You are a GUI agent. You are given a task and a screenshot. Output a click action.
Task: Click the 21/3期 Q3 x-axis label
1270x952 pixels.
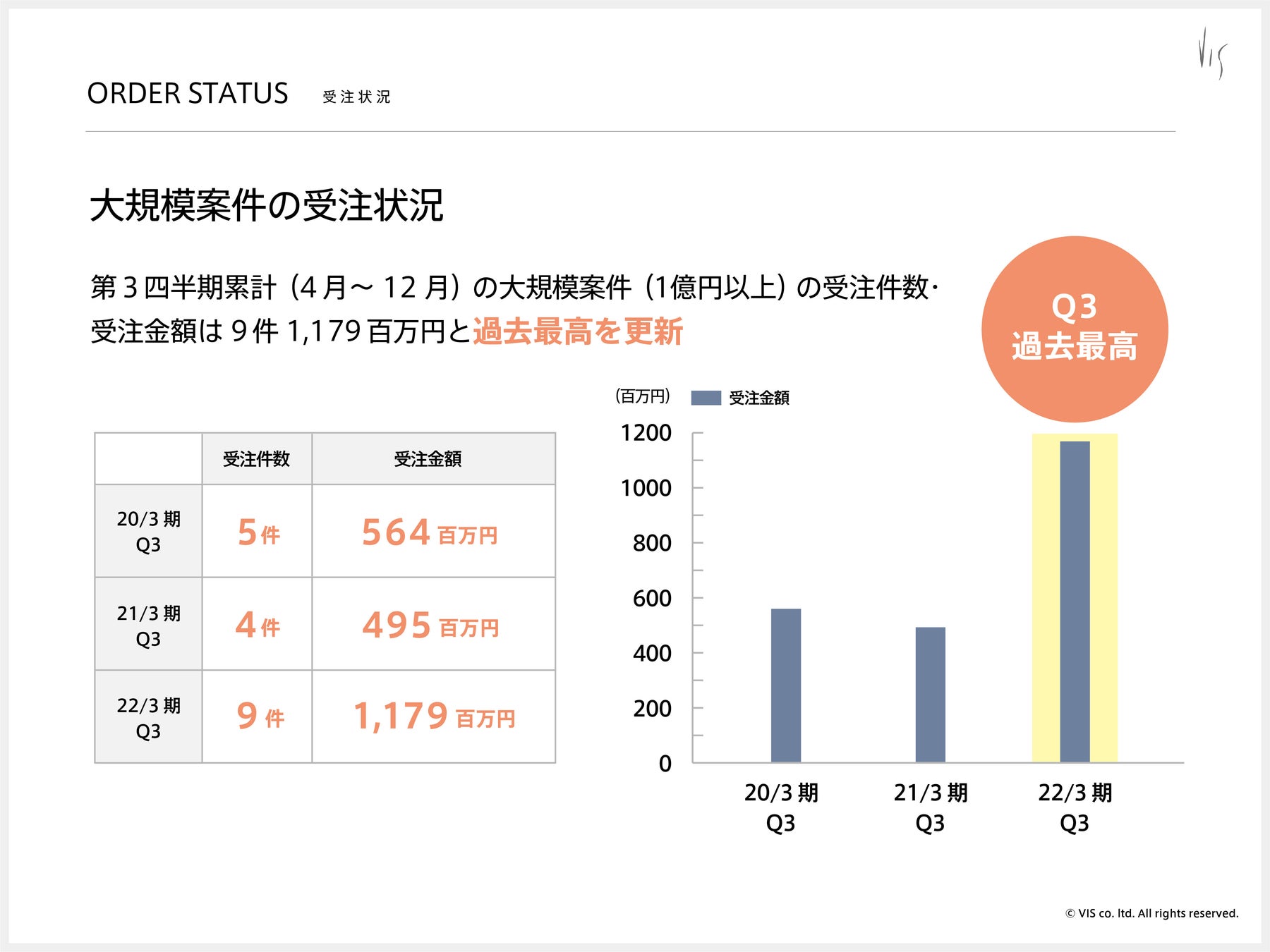pyautogui.click(x=931, y=807)
